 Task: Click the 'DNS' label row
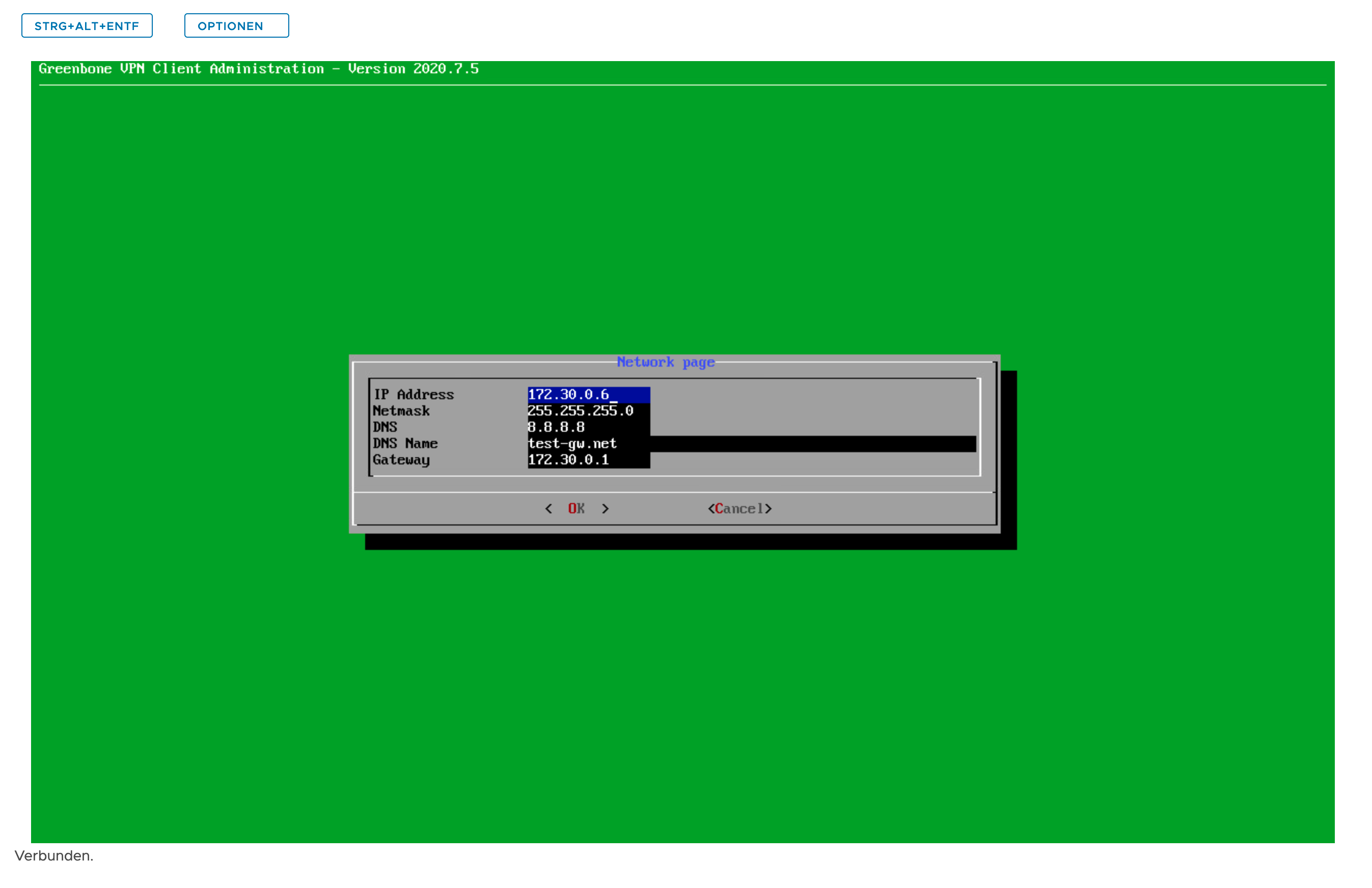click(385, 428)
